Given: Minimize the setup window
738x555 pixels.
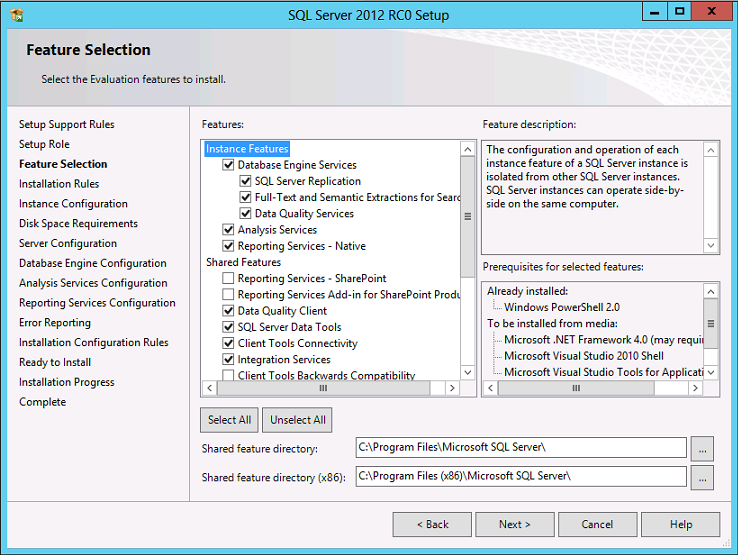Looking at the screenshot, I should point(654,12).
